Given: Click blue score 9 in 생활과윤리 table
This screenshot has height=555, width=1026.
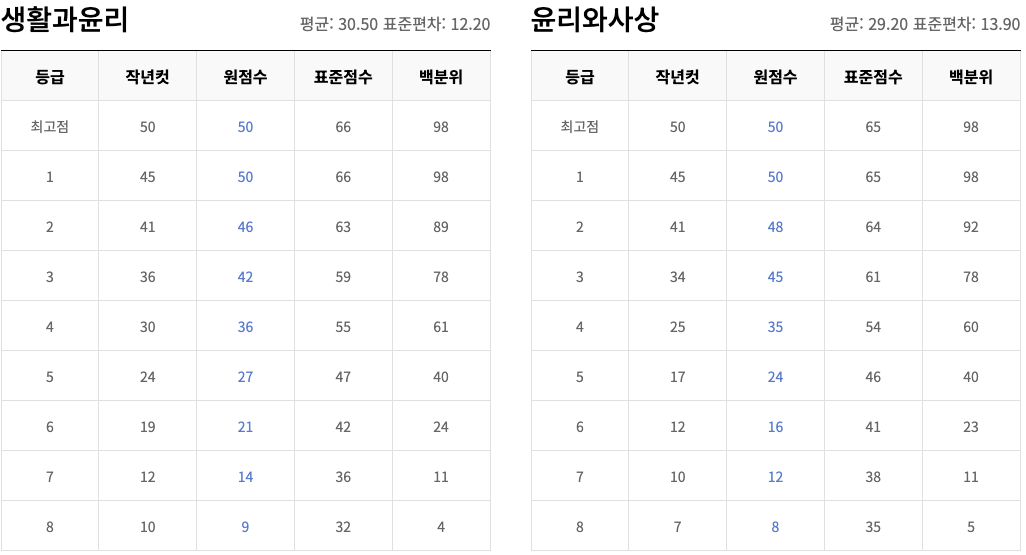Looking at the screenshot, I should tap(245, 527).
